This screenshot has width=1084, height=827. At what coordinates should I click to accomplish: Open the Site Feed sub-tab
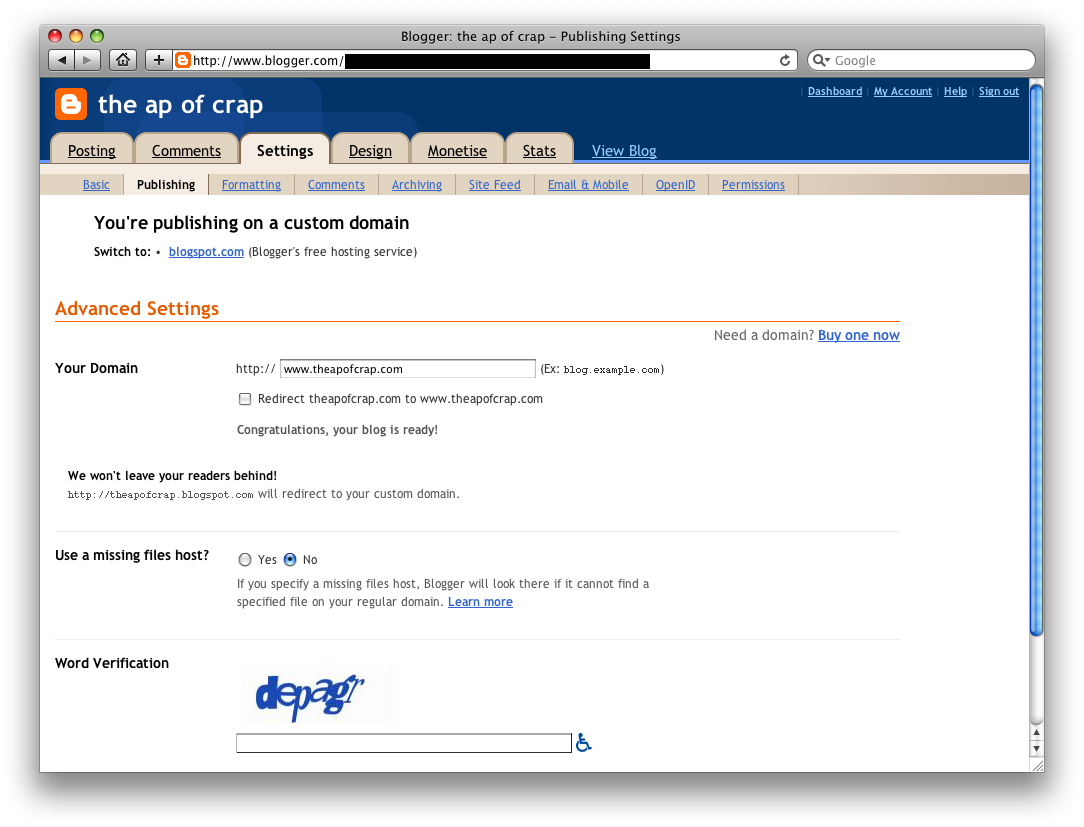[494, 185]
